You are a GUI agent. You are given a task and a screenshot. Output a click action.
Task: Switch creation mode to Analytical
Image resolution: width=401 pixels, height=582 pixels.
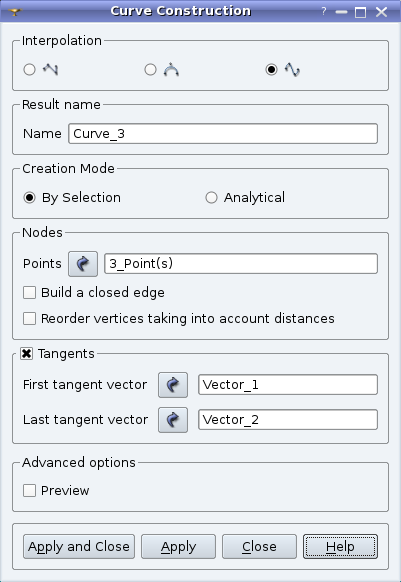tap(211, 197)
